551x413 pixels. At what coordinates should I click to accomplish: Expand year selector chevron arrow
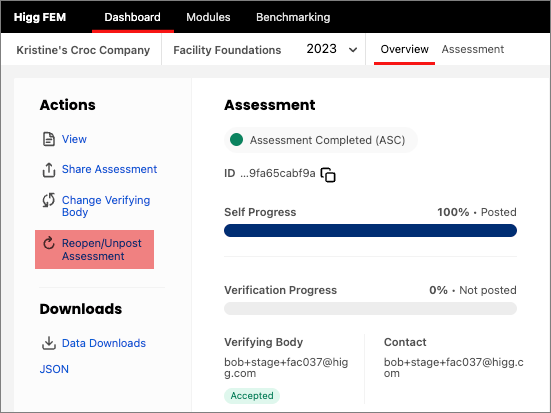point(353,50)
